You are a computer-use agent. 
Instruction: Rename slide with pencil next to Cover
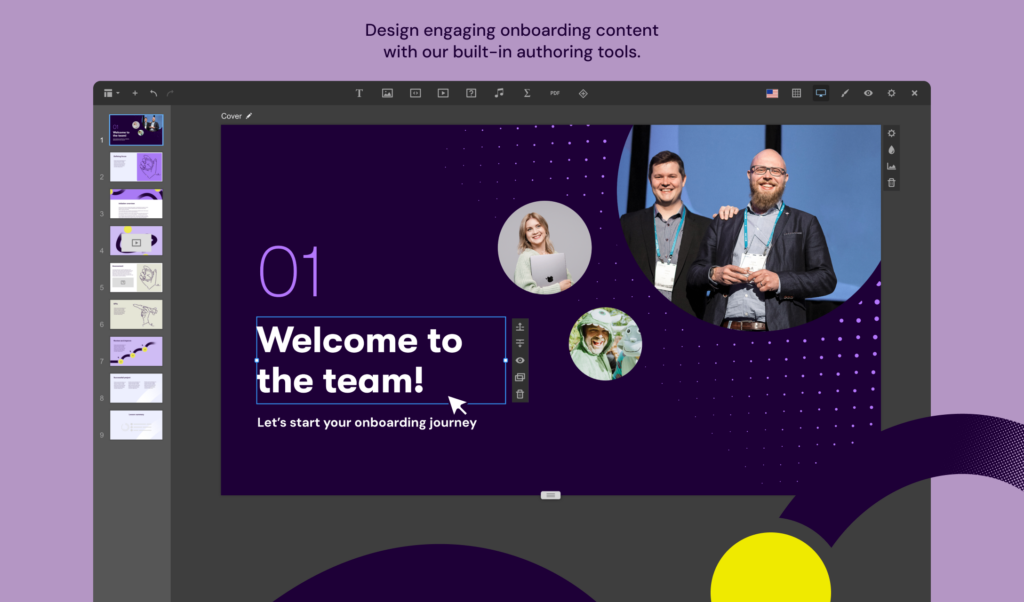coord(249,116)
